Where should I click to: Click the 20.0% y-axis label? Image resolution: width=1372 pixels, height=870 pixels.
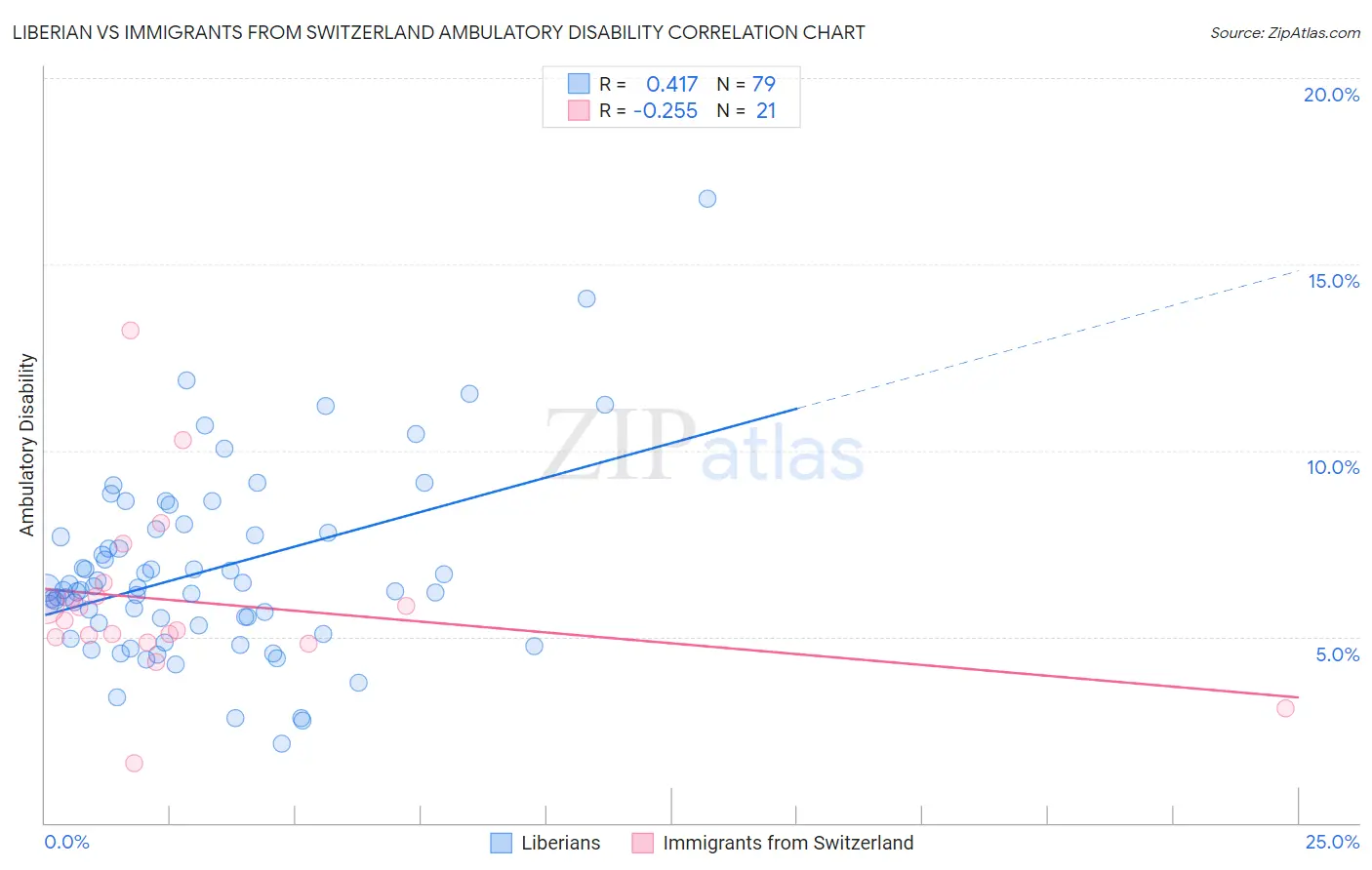point(1331,95)
